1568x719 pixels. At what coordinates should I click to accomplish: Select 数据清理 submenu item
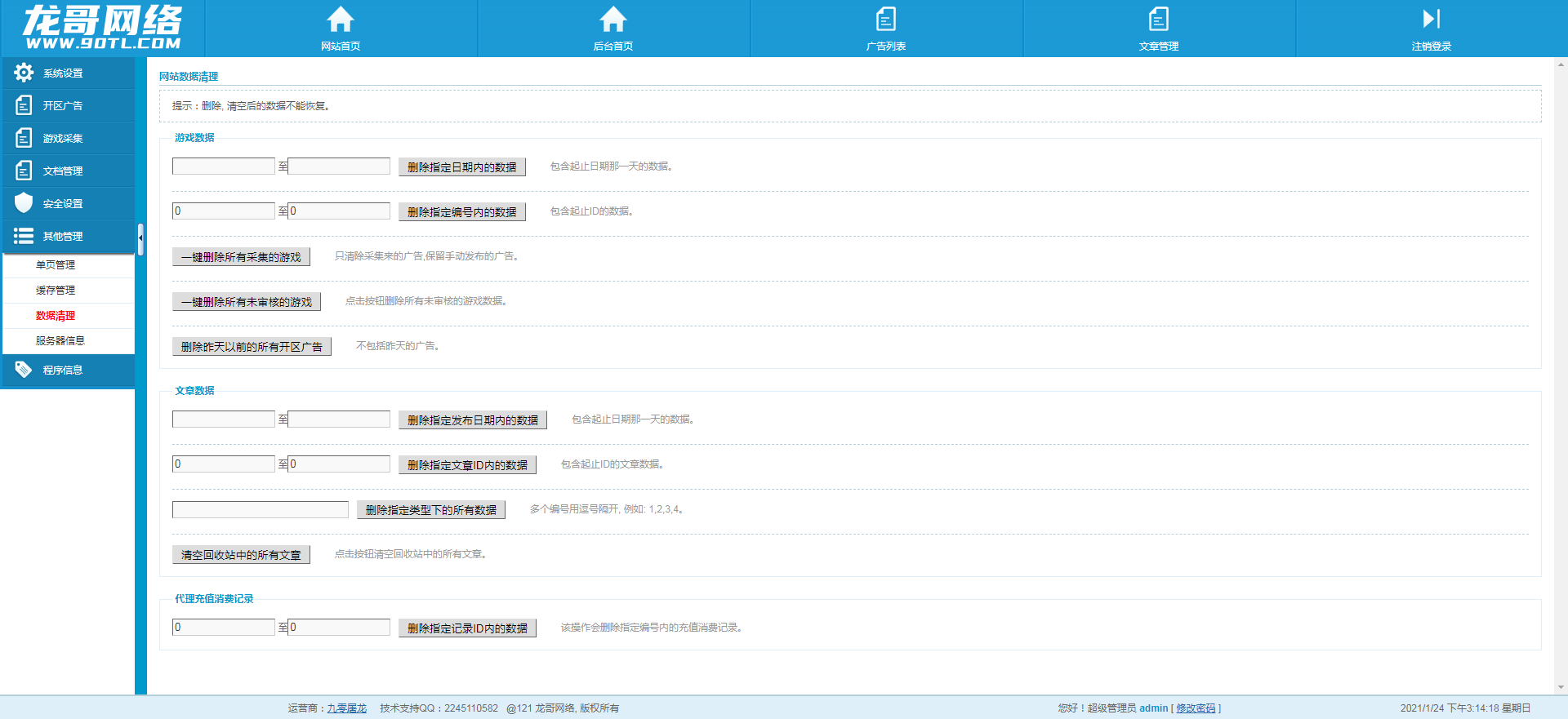(x=56, y=316)
